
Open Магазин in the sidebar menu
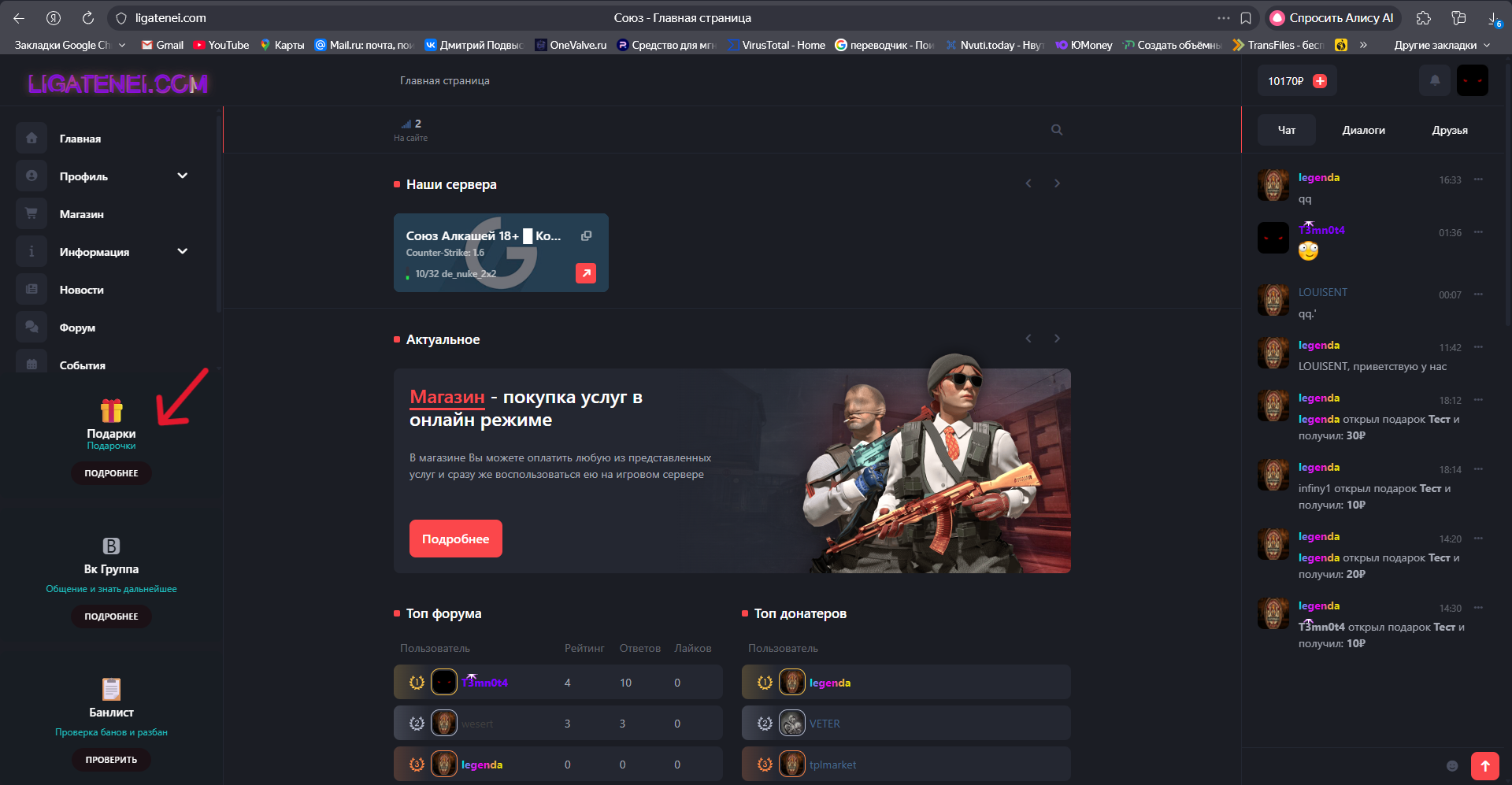pyautogui.click(x=82, y=214)
